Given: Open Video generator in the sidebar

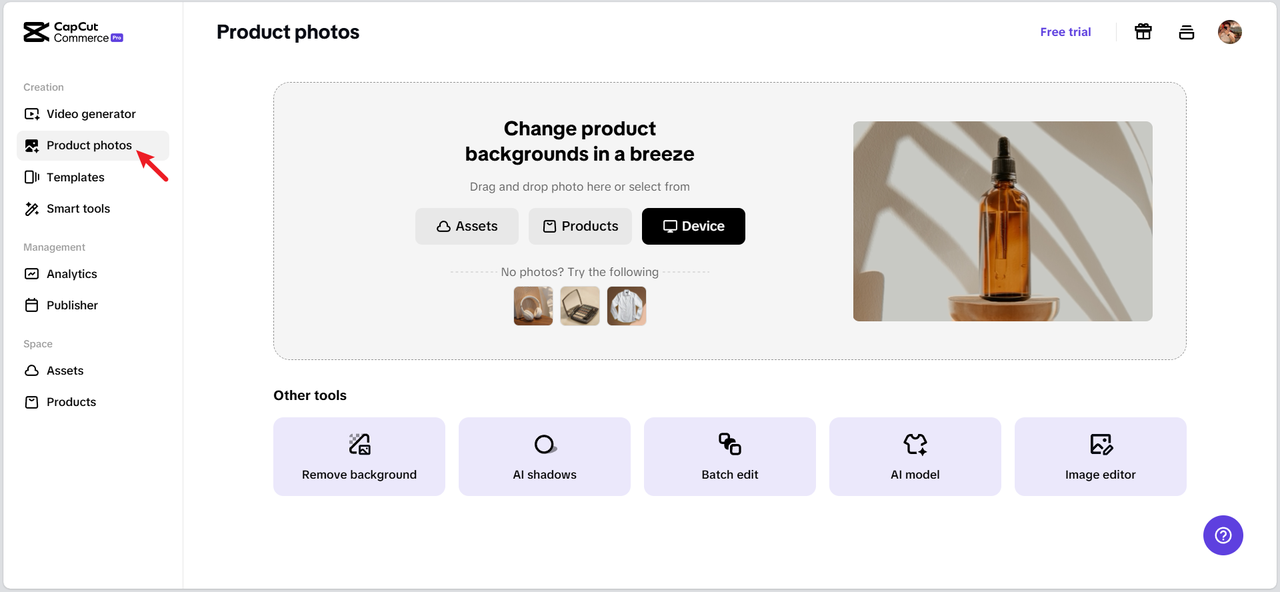Looking at the screenshot, I should click(90, 114).
